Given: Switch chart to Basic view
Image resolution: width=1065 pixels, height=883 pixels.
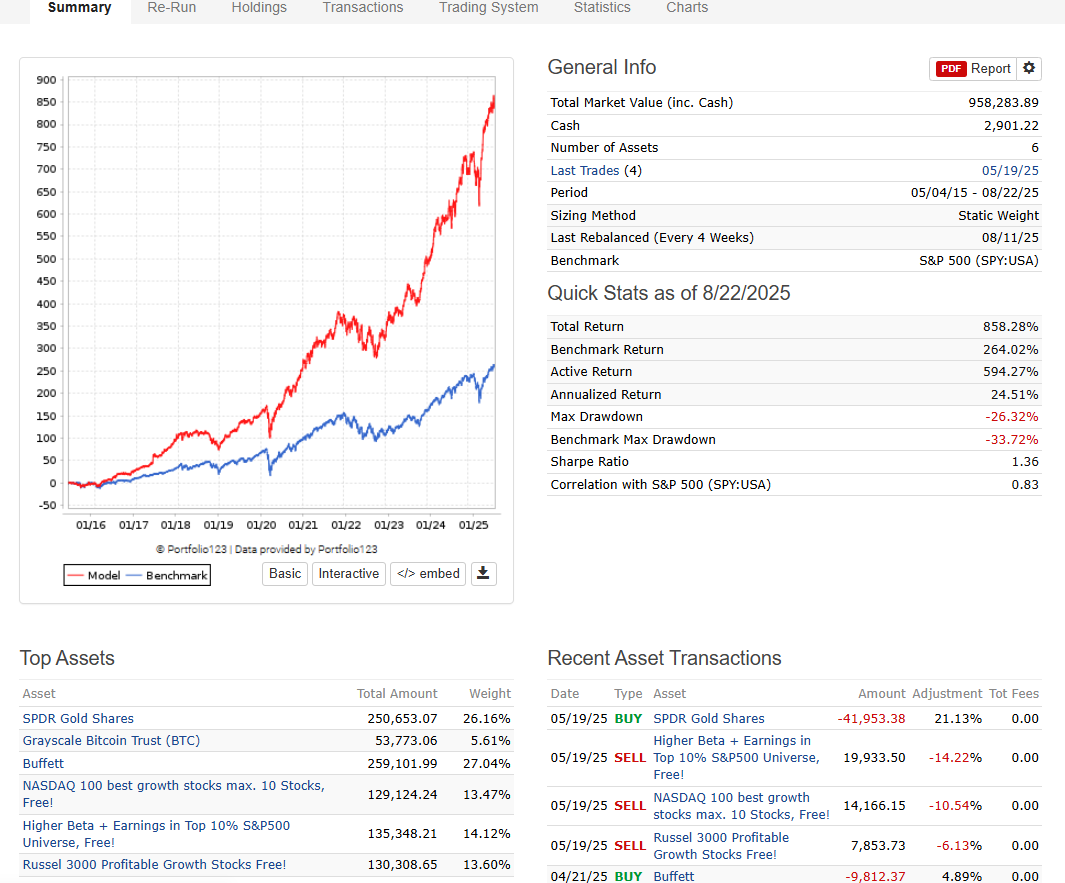Looking at the screenshot, I should (x=285, y=574).
